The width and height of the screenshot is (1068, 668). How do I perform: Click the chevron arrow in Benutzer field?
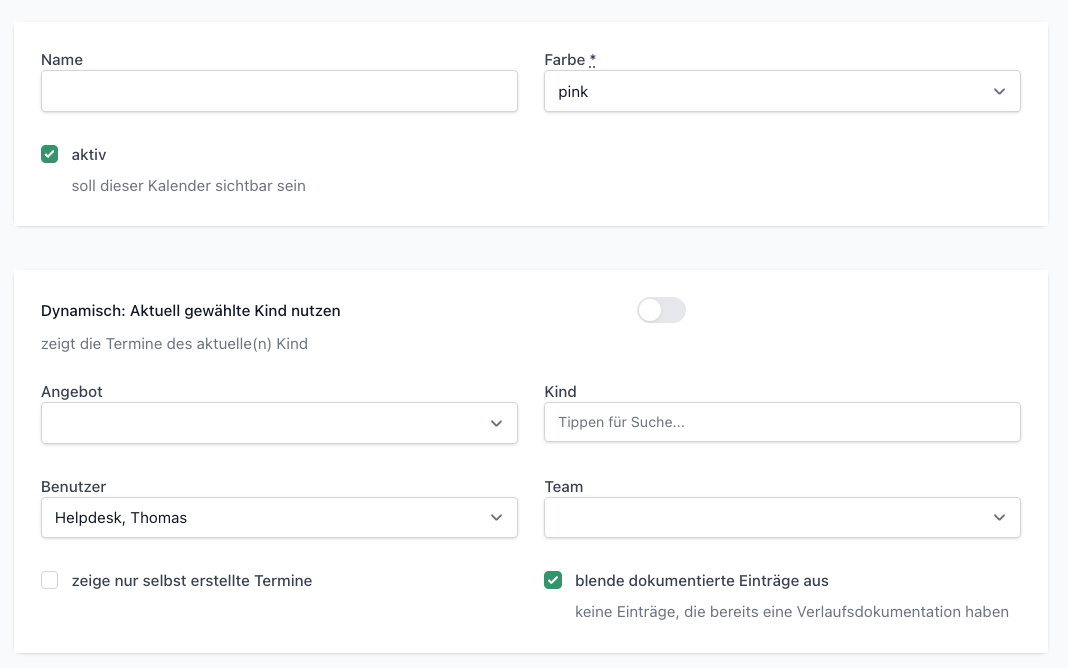point(496,518)
